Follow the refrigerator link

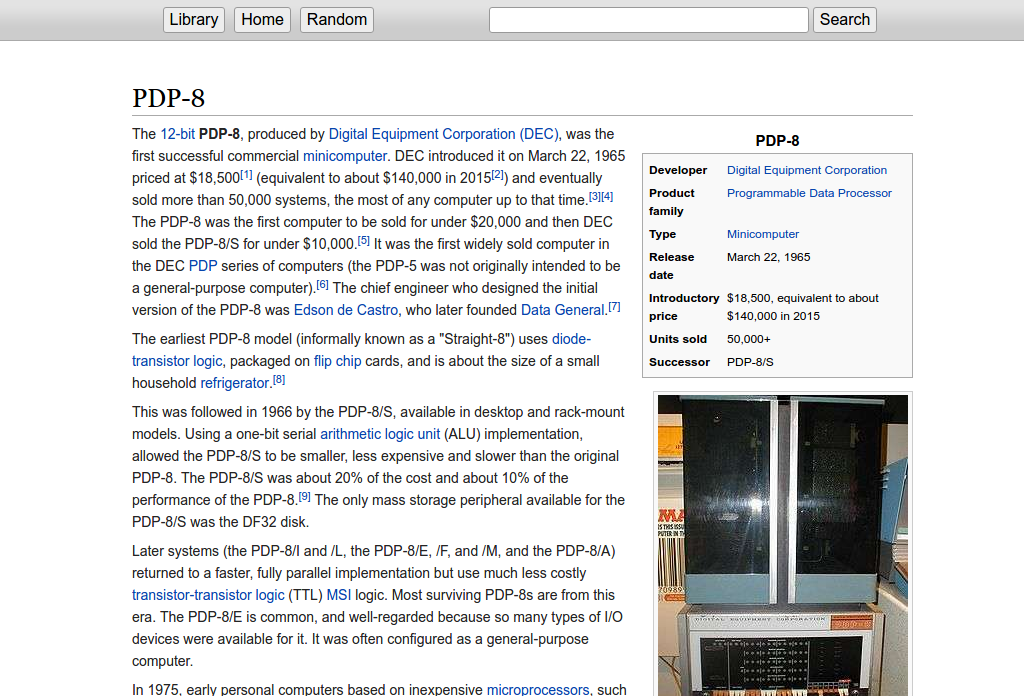(x=234, y=383)
